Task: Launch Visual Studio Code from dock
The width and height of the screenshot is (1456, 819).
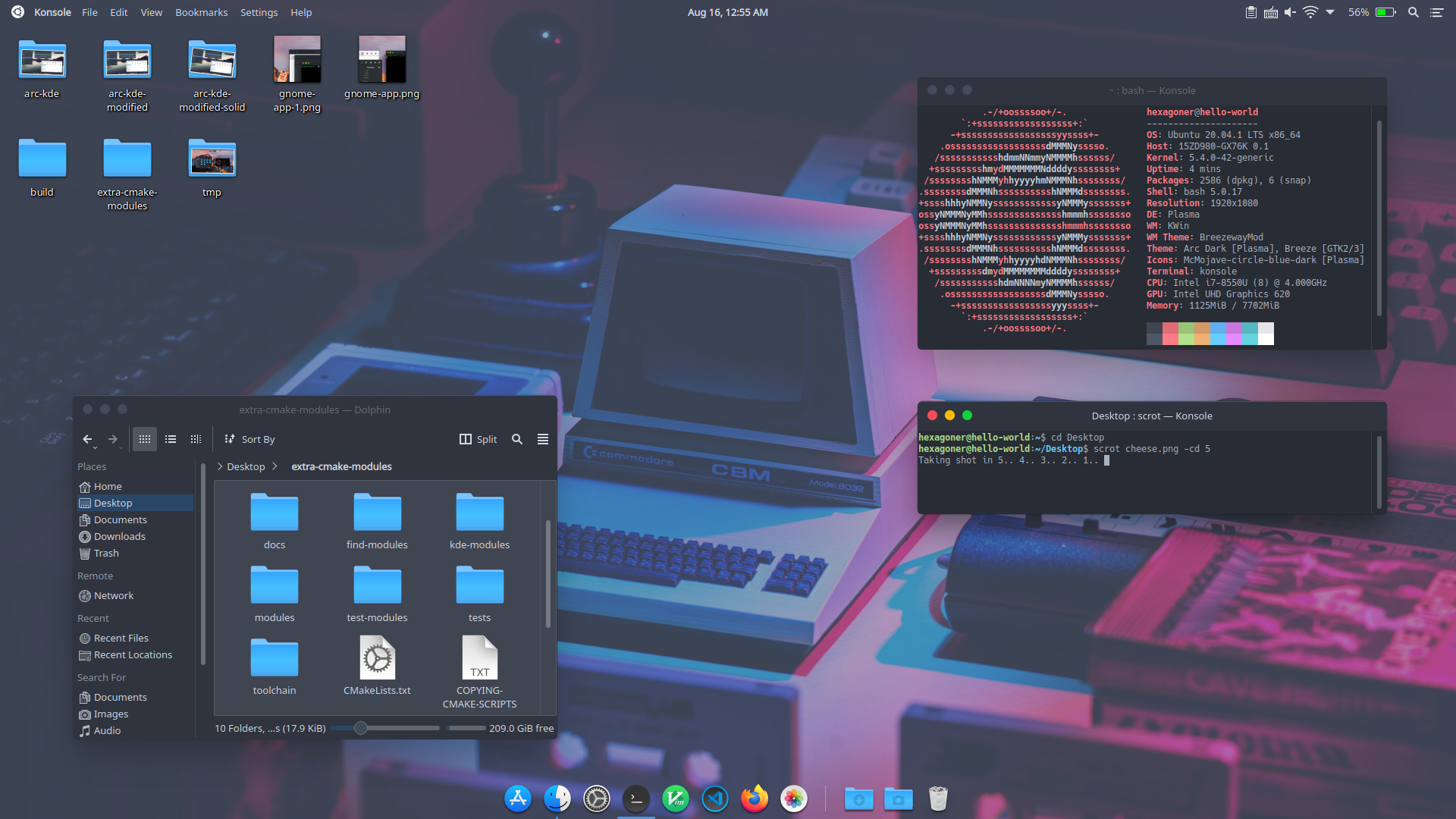Action: pos(715,798)
